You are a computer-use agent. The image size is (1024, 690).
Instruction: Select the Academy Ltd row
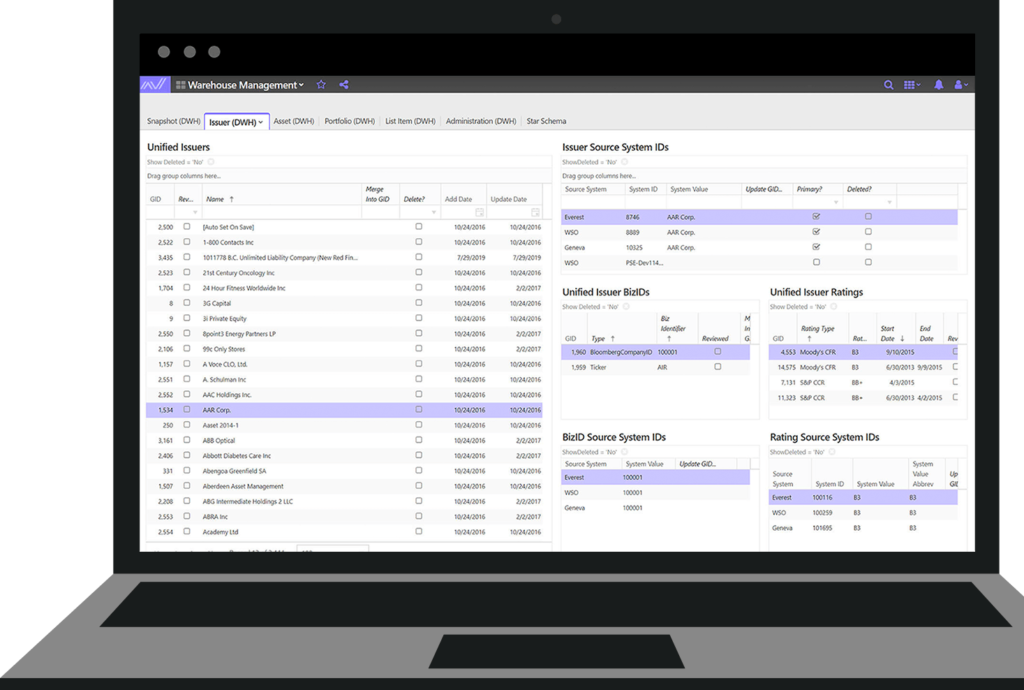pos(344,532)
